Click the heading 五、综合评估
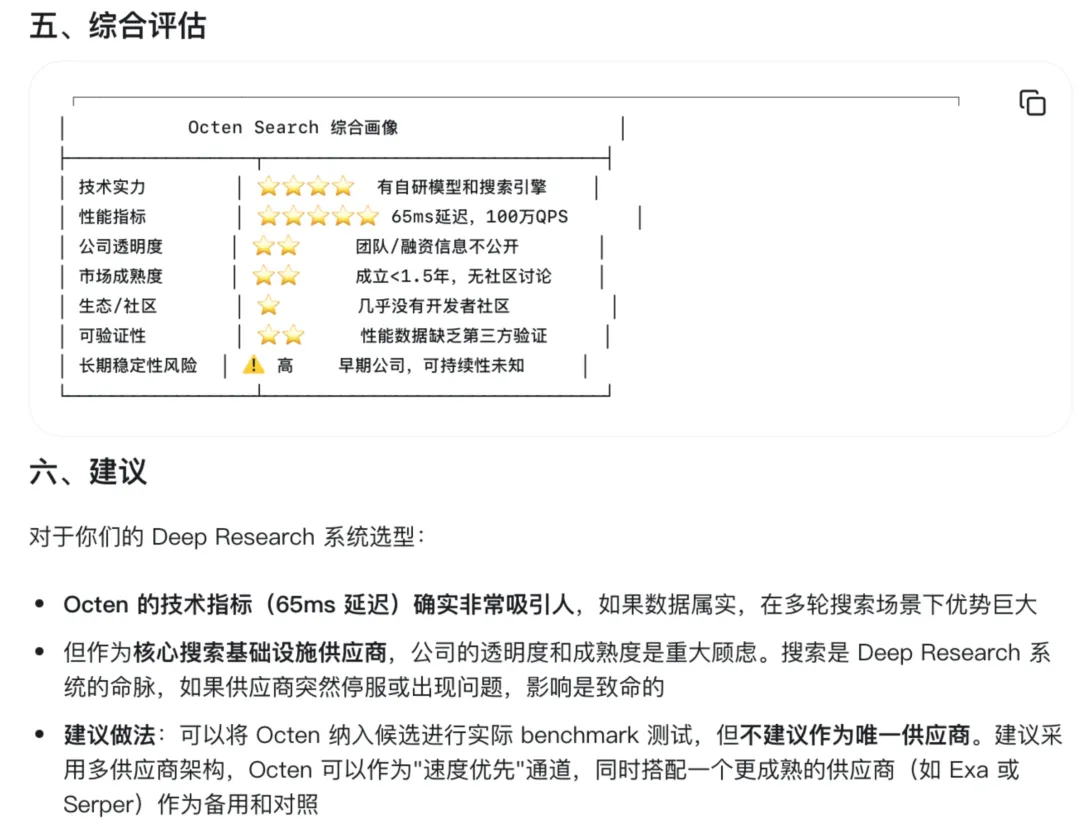The height and width of the screenshot is (822, 1080). [118, 25]
